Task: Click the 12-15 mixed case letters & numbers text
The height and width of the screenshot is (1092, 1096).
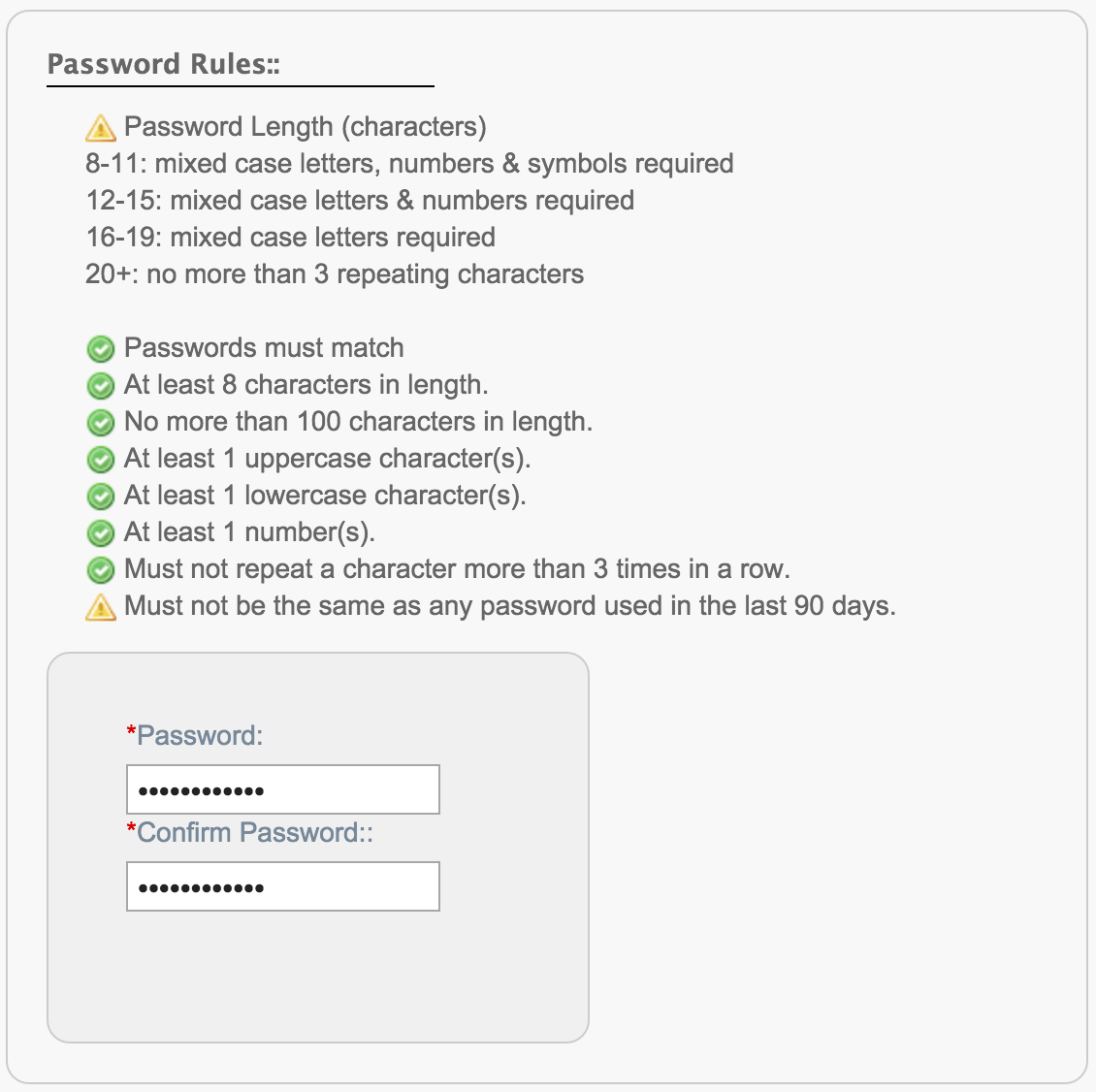Action: (360, 201)
